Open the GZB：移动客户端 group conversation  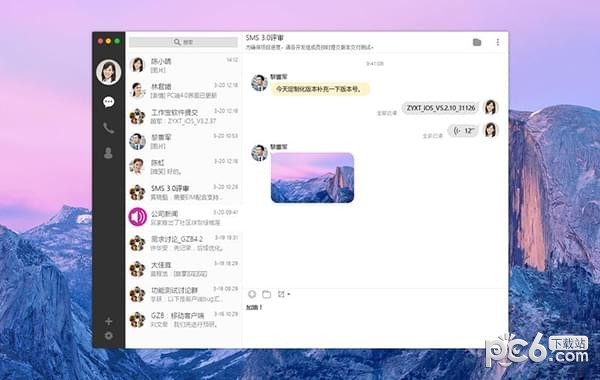pos(184,320)
